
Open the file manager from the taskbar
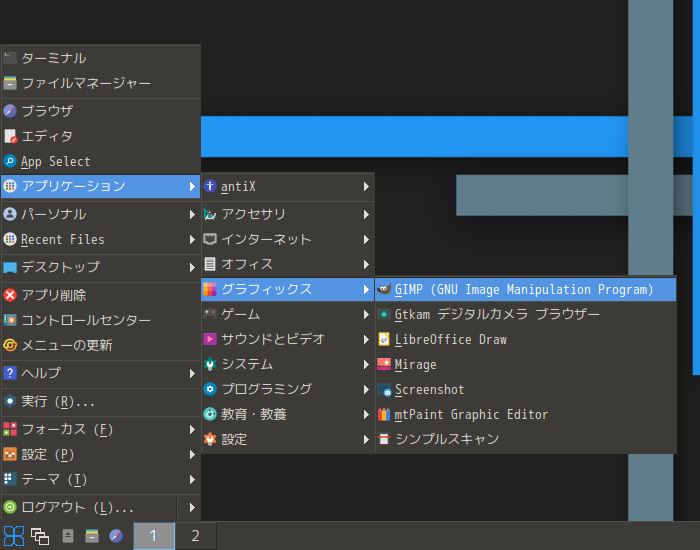[92, 536]
